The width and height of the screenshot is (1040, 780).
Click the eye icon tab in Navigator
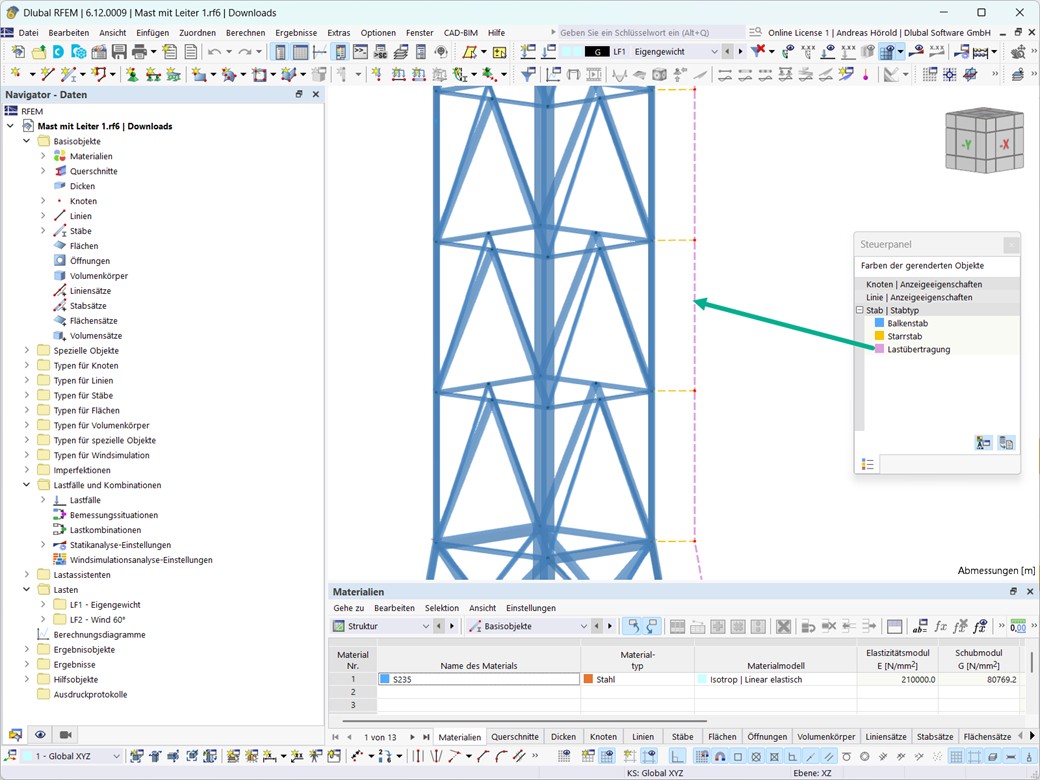coord(41,735)
